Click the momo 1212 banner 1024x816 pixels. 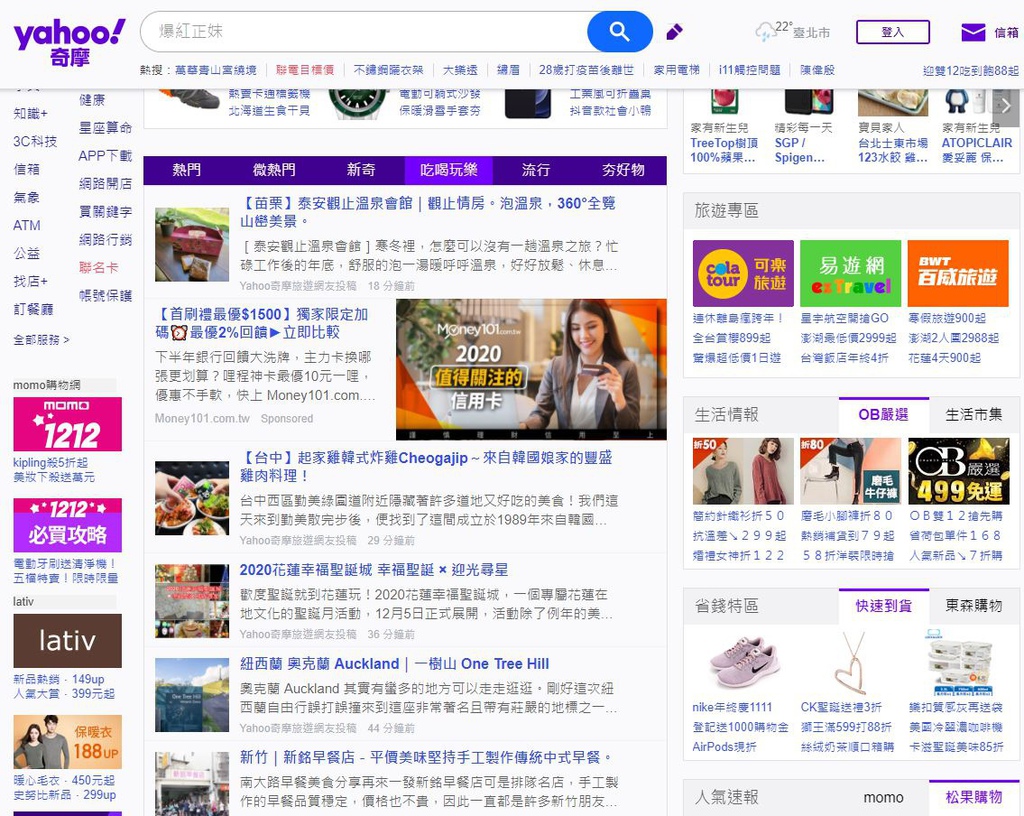pyautogui.click(x=67, y=424)
